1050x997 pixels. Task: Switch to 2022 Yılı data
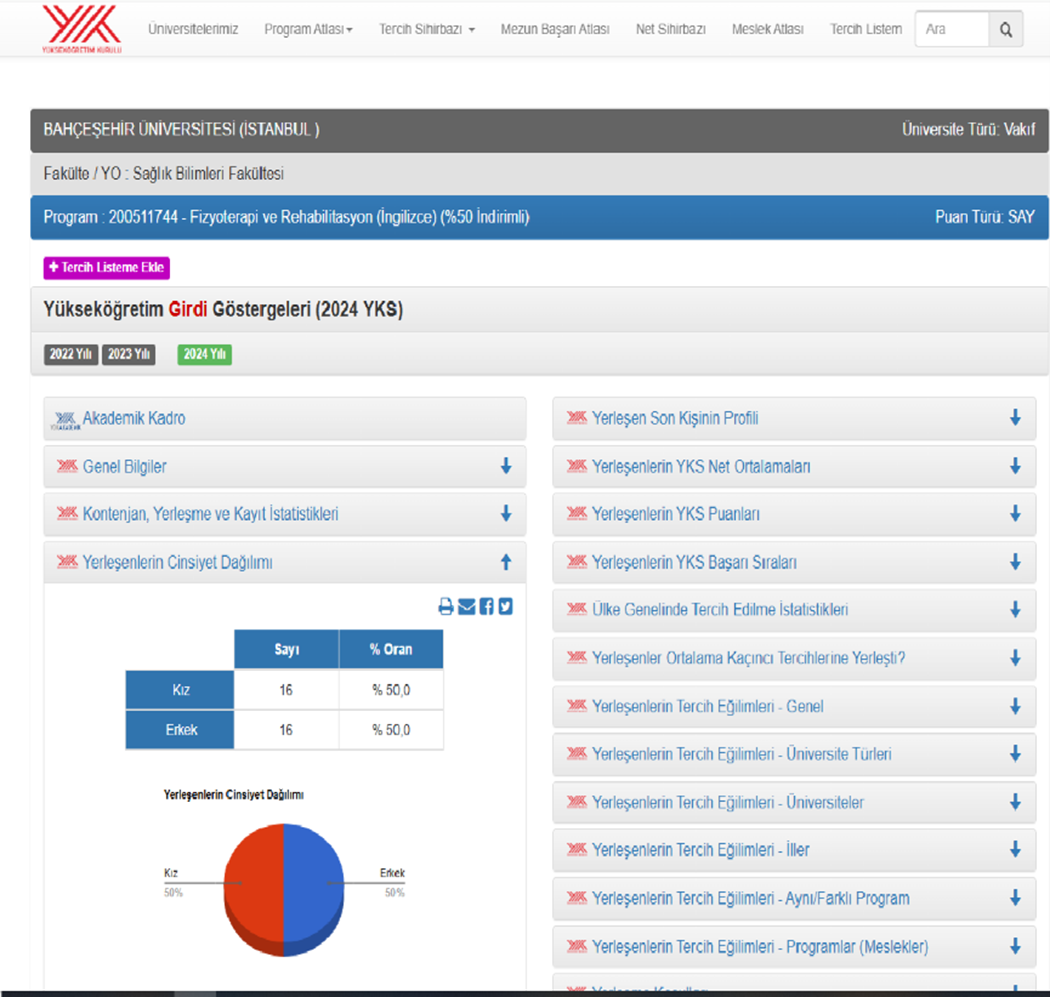72,355
